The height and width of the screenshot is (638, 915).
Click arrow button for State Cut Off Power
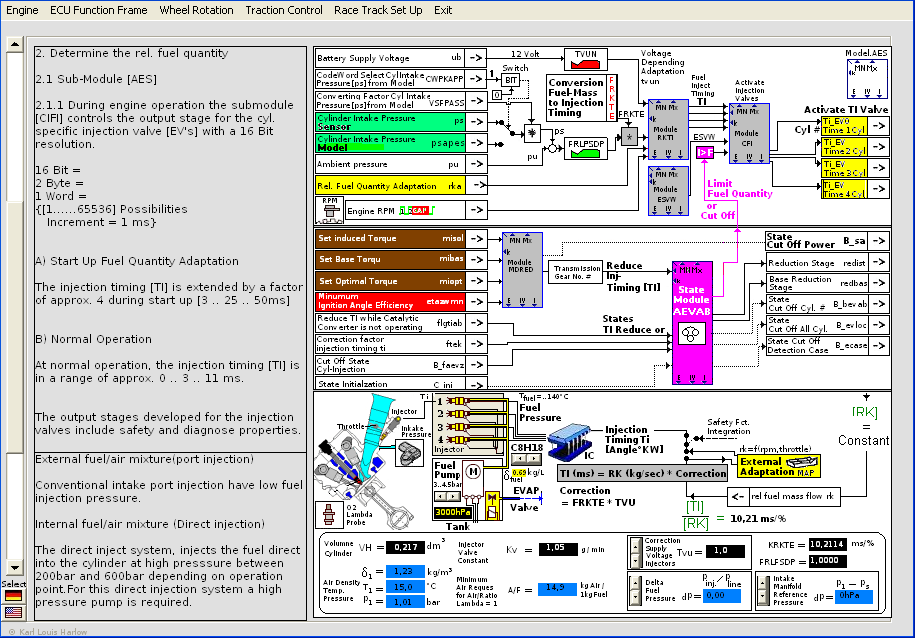[x=879, y=240]
